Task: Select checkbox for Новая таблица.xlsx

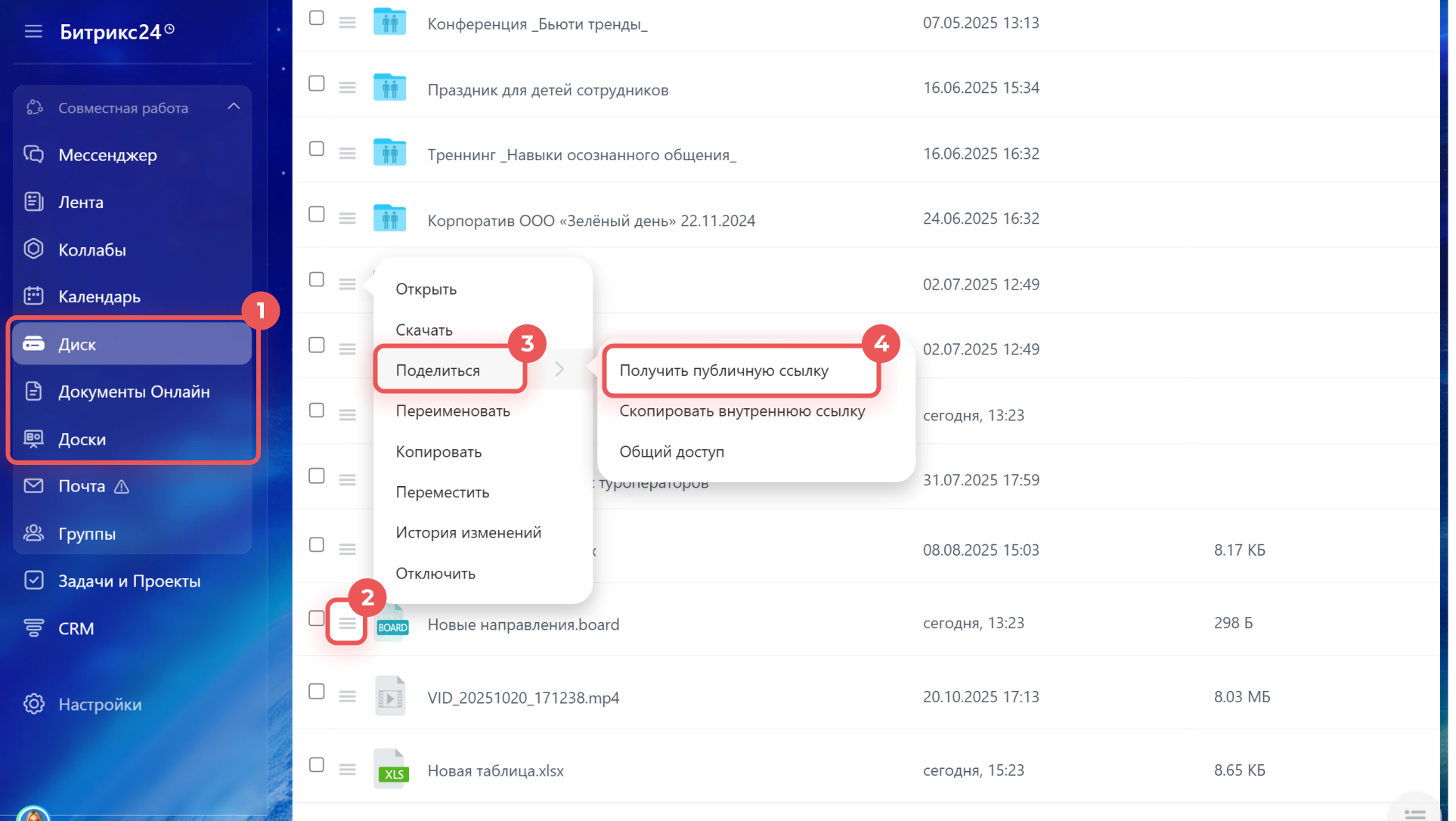Action: click(317, 765)
